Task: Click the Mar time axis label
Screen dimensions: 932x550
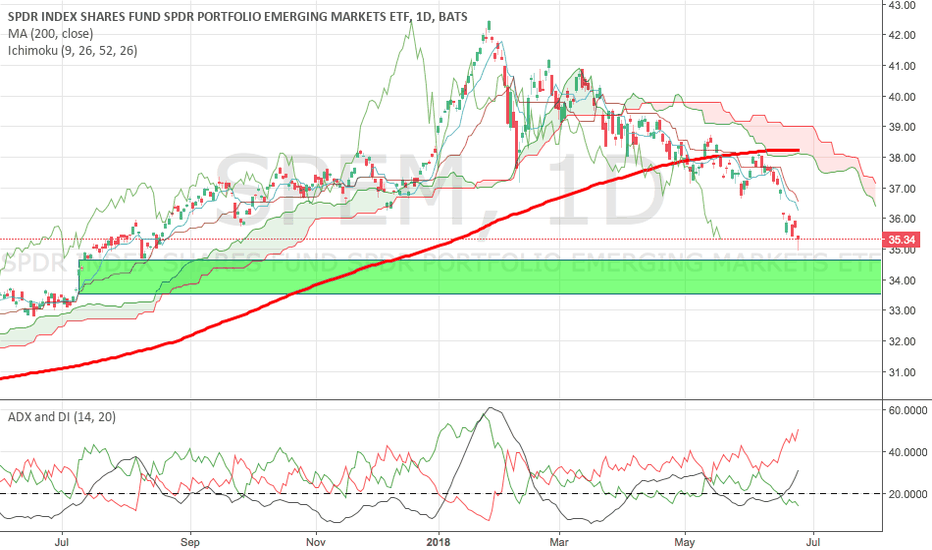Action: (559, 542)
